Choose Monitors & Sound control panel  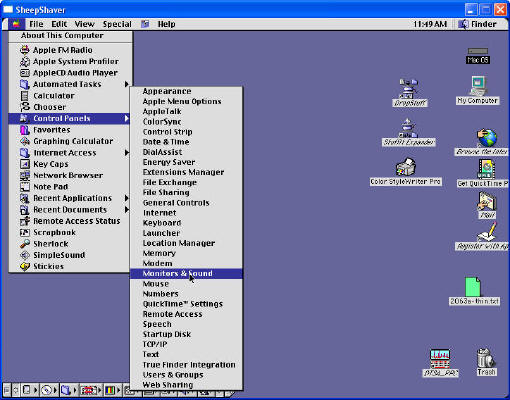186,274
